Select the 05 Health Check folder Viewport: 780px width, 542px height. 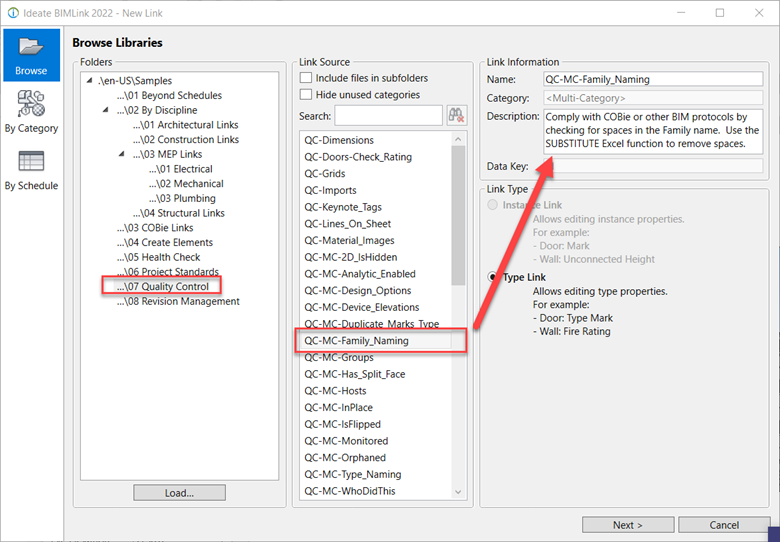point(158,258)
